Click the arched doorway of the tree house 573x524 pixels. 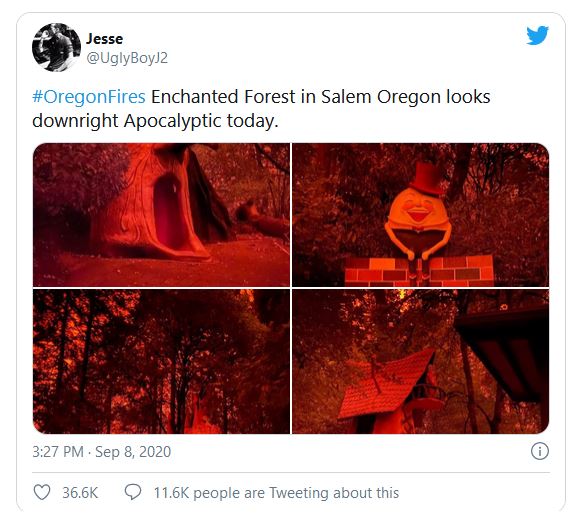pos(169,214)
